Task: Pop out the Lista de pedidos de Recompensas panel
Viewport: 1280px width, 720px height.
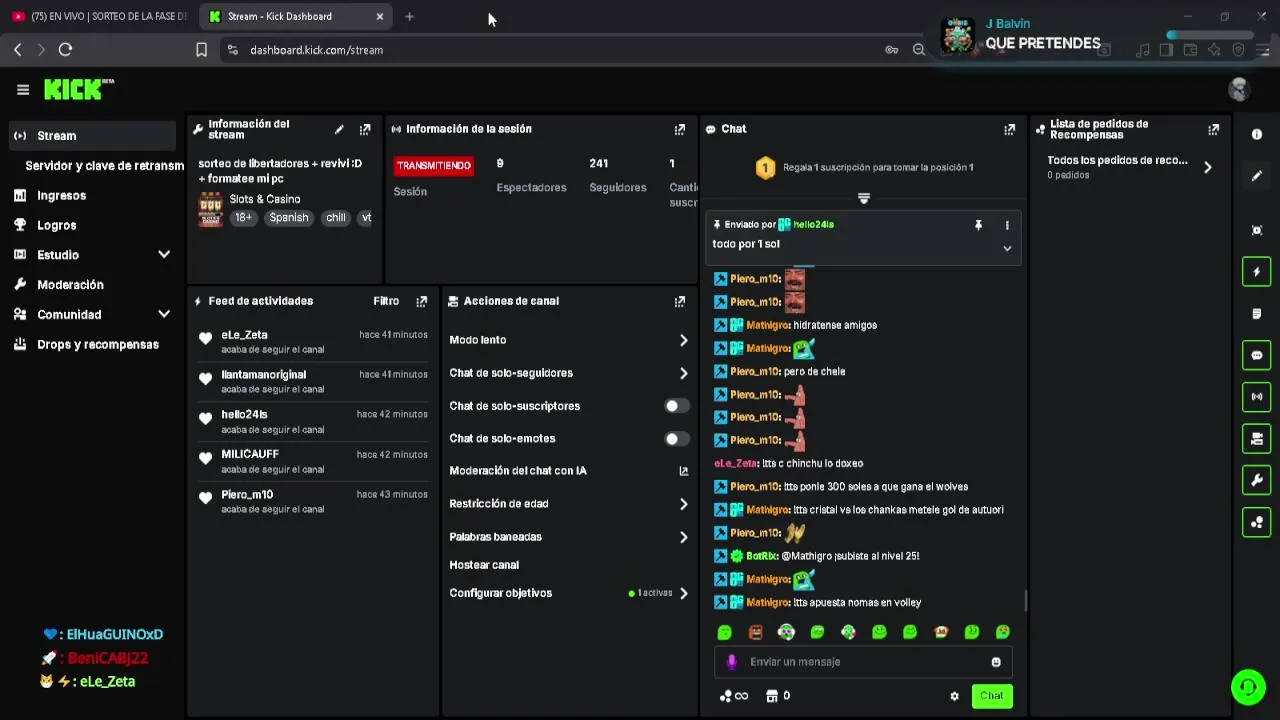Action: click(1213, 129)
